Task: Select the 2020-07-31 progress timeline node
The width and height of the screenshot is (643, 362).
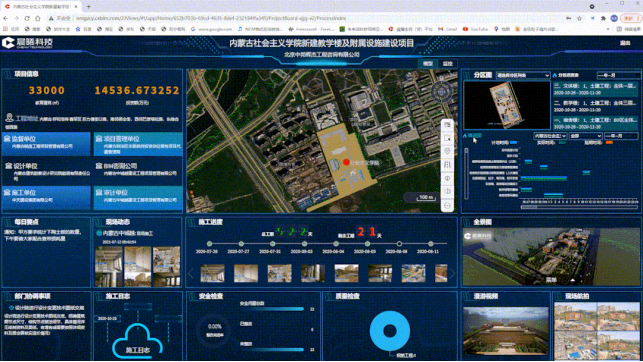Action: [x=273, y=244]
